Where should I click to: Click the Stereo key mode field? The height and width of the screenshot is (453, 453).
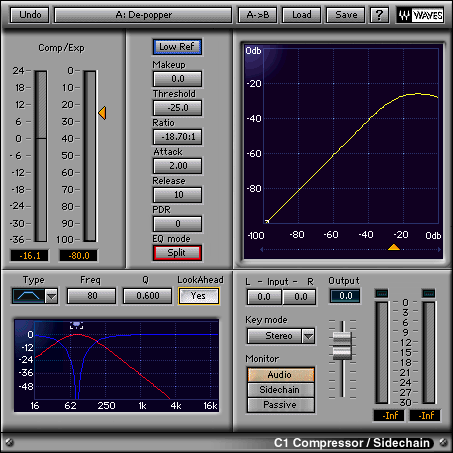(275, 336)
